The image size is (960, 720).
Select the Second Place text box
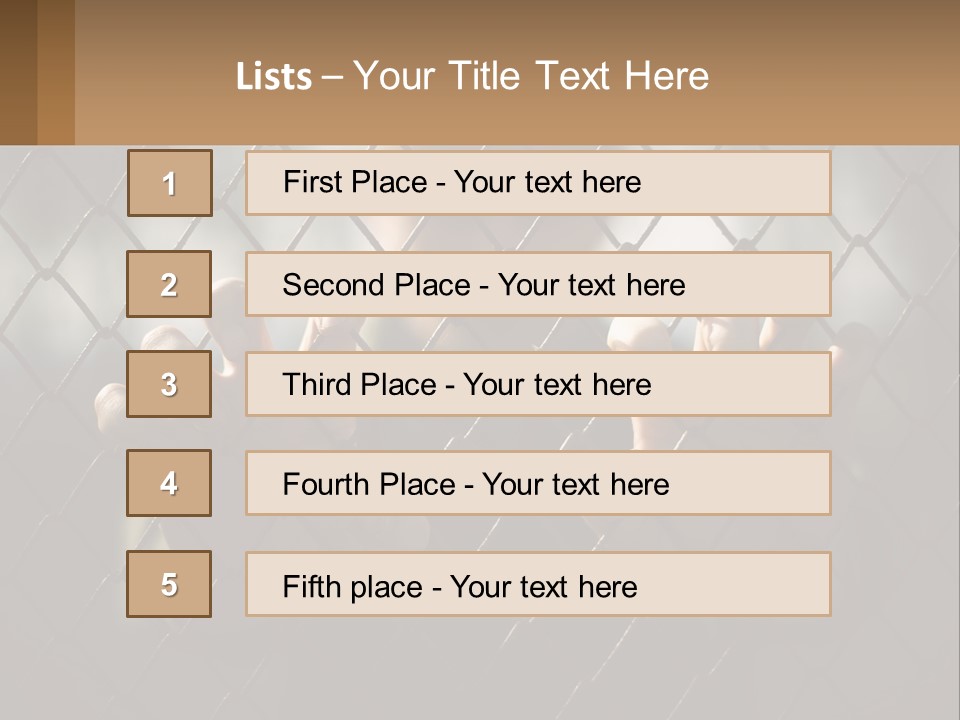point(538,284)
